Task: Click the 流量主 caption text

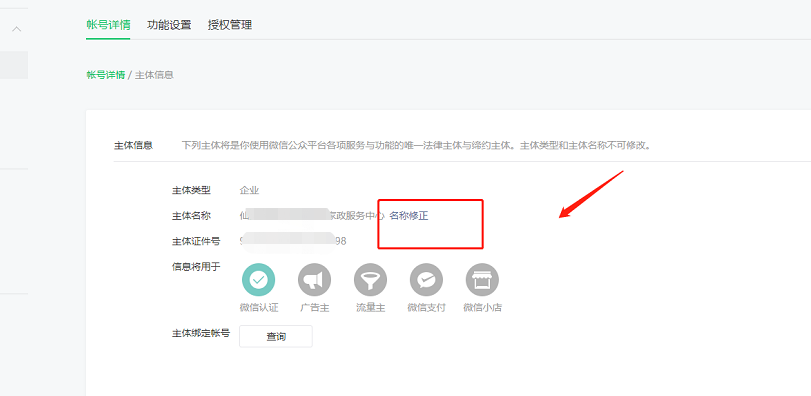Action: click(370, 308)
